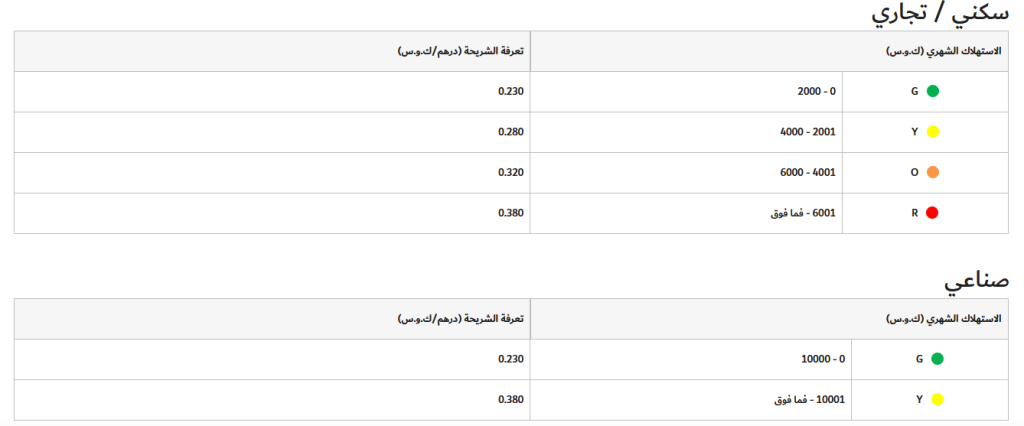
Task: Click the 0.280 tariff value
Action: [510, 132]
